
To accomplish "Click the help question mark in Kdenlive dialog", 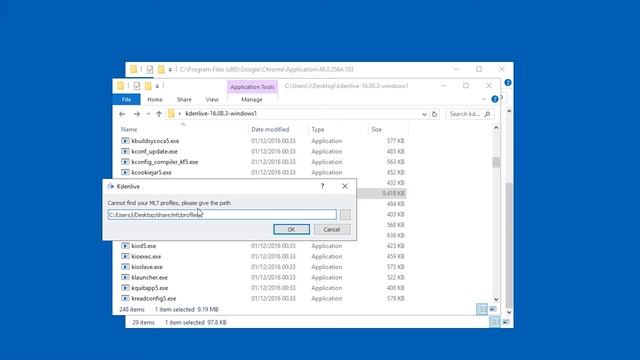I will 322,186.
